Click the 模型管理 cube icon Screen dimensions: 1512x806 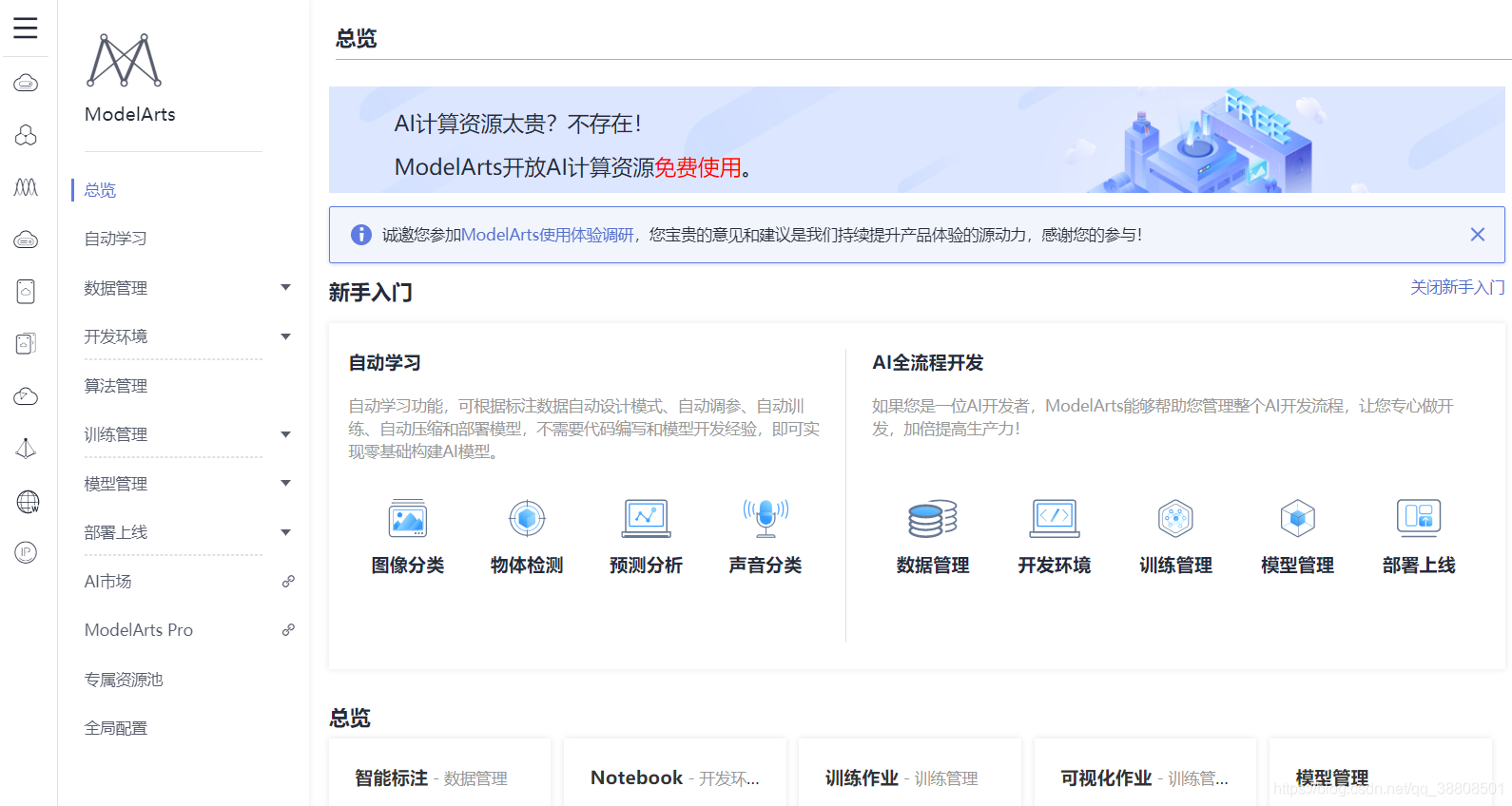coord(1297,518)
